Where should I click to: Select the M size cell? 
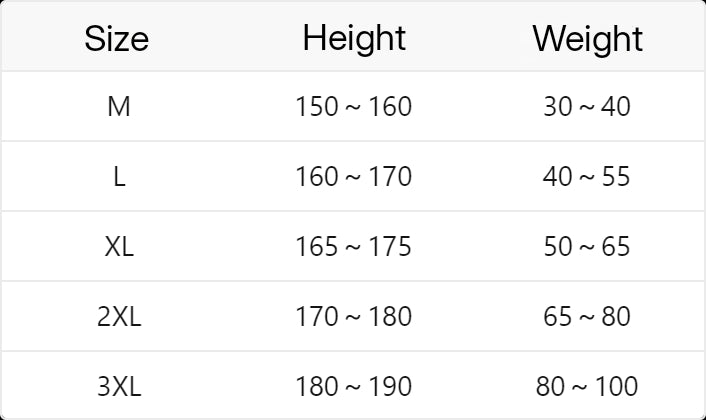(118, 106)
